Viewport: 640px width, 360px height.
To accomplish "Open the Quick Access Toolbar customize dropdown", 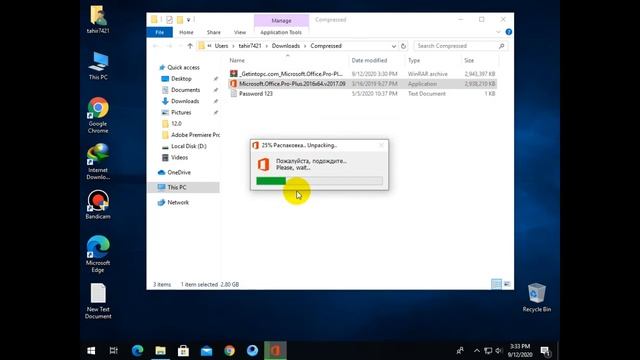I will [189, 20].
